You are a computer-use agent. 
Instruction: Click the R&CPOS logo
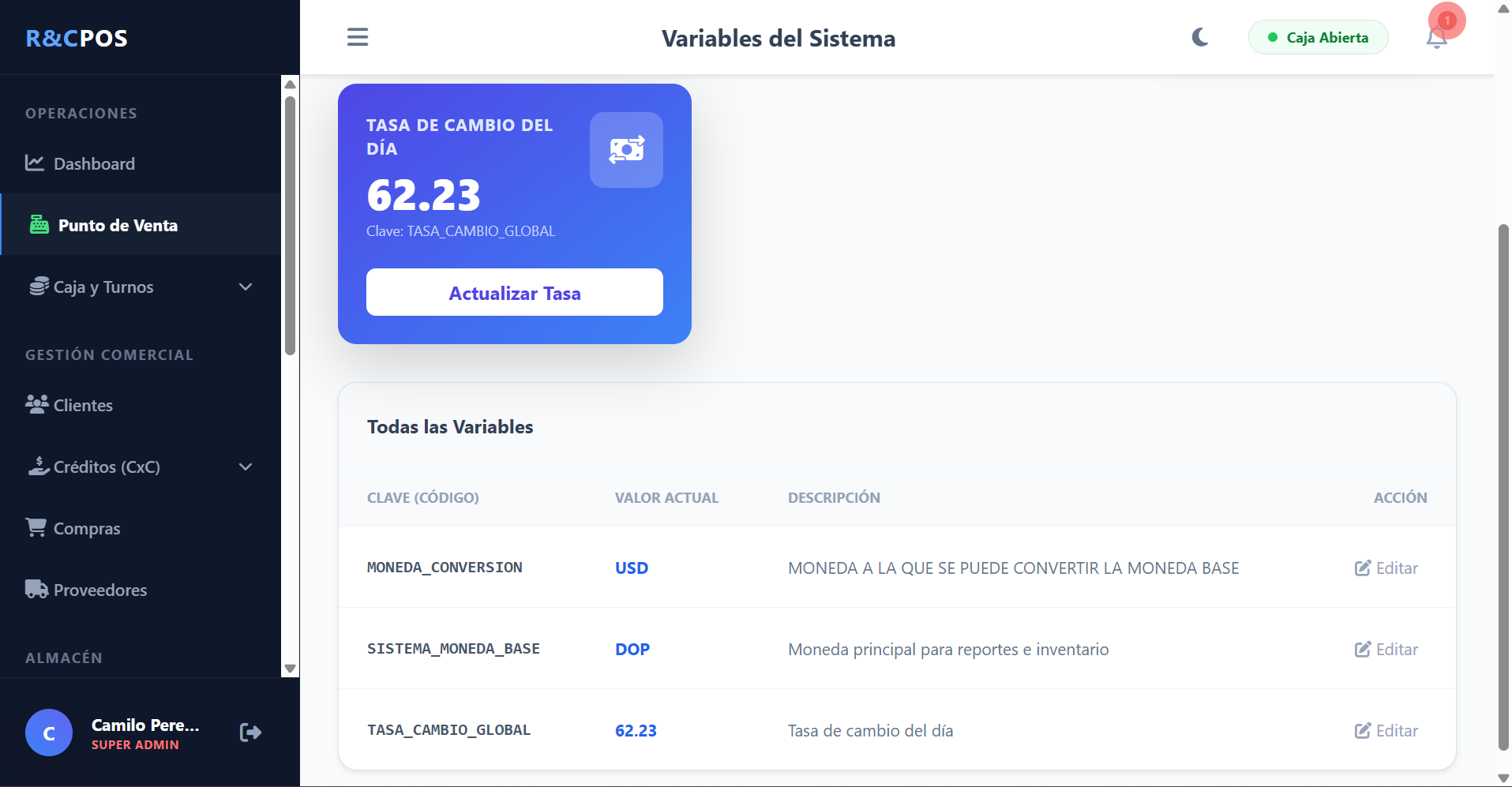pyautogui.click(x=77, y=38)
